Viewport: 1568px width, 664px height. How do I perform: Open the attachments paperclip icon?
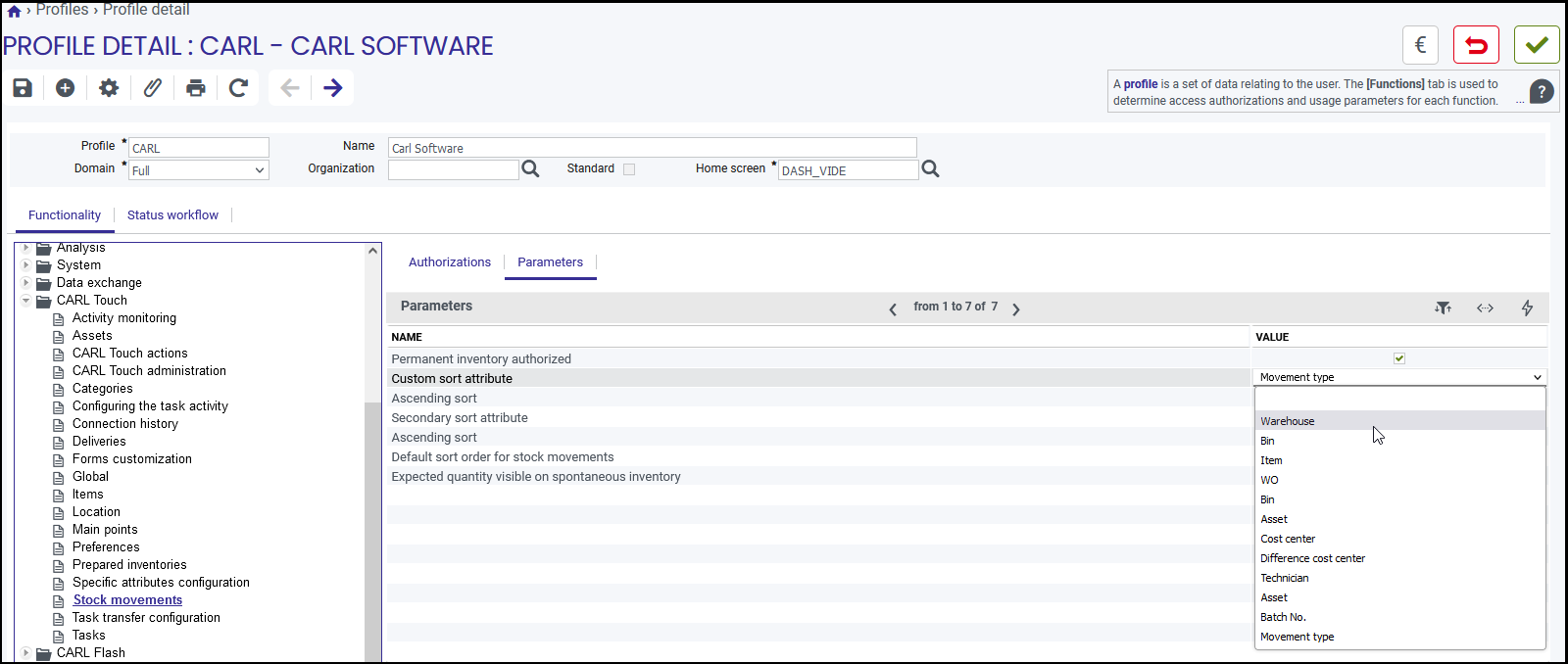pos(152,88)
